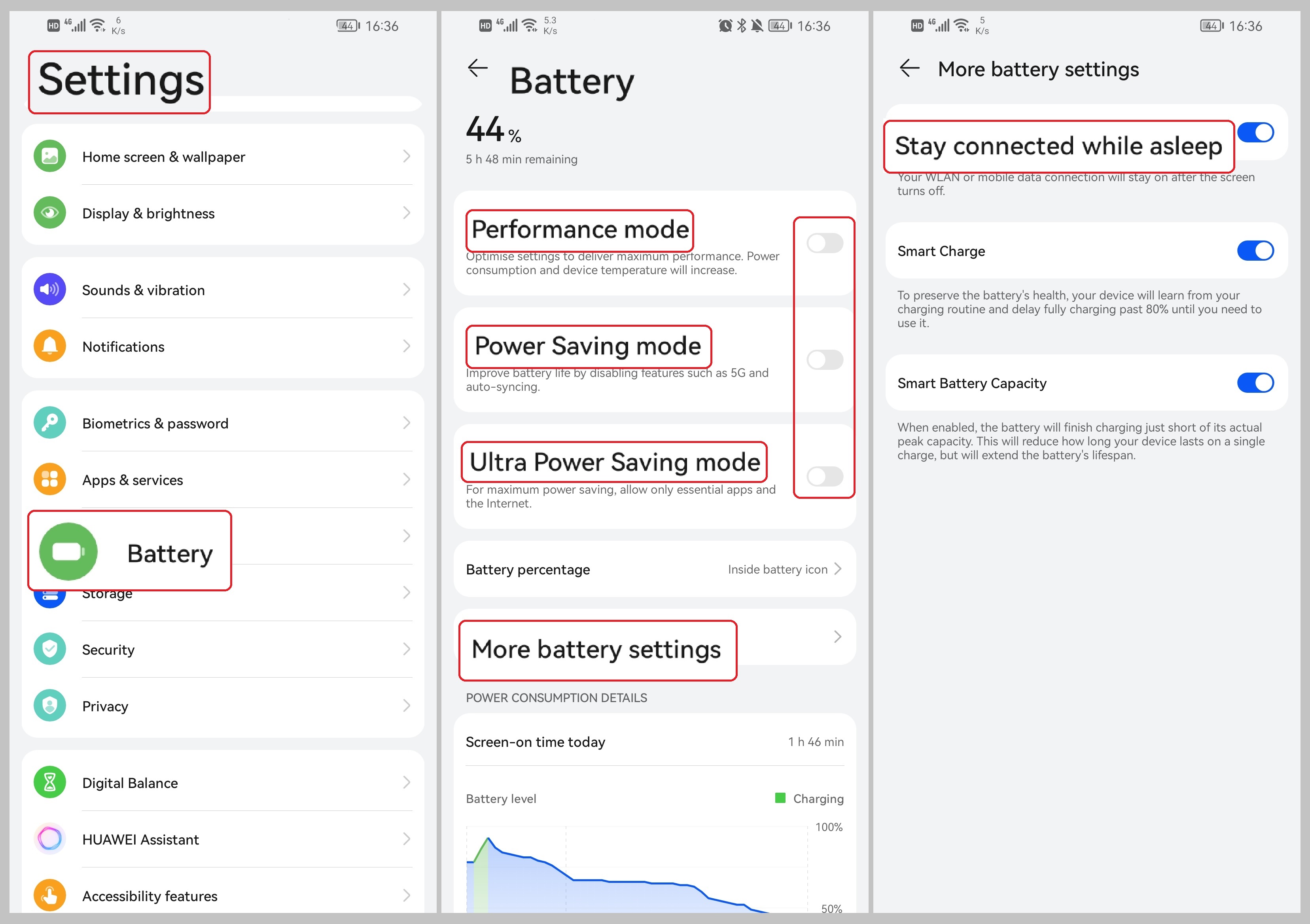
Task: Open Accessibility features entry
Action: point(223,896)
